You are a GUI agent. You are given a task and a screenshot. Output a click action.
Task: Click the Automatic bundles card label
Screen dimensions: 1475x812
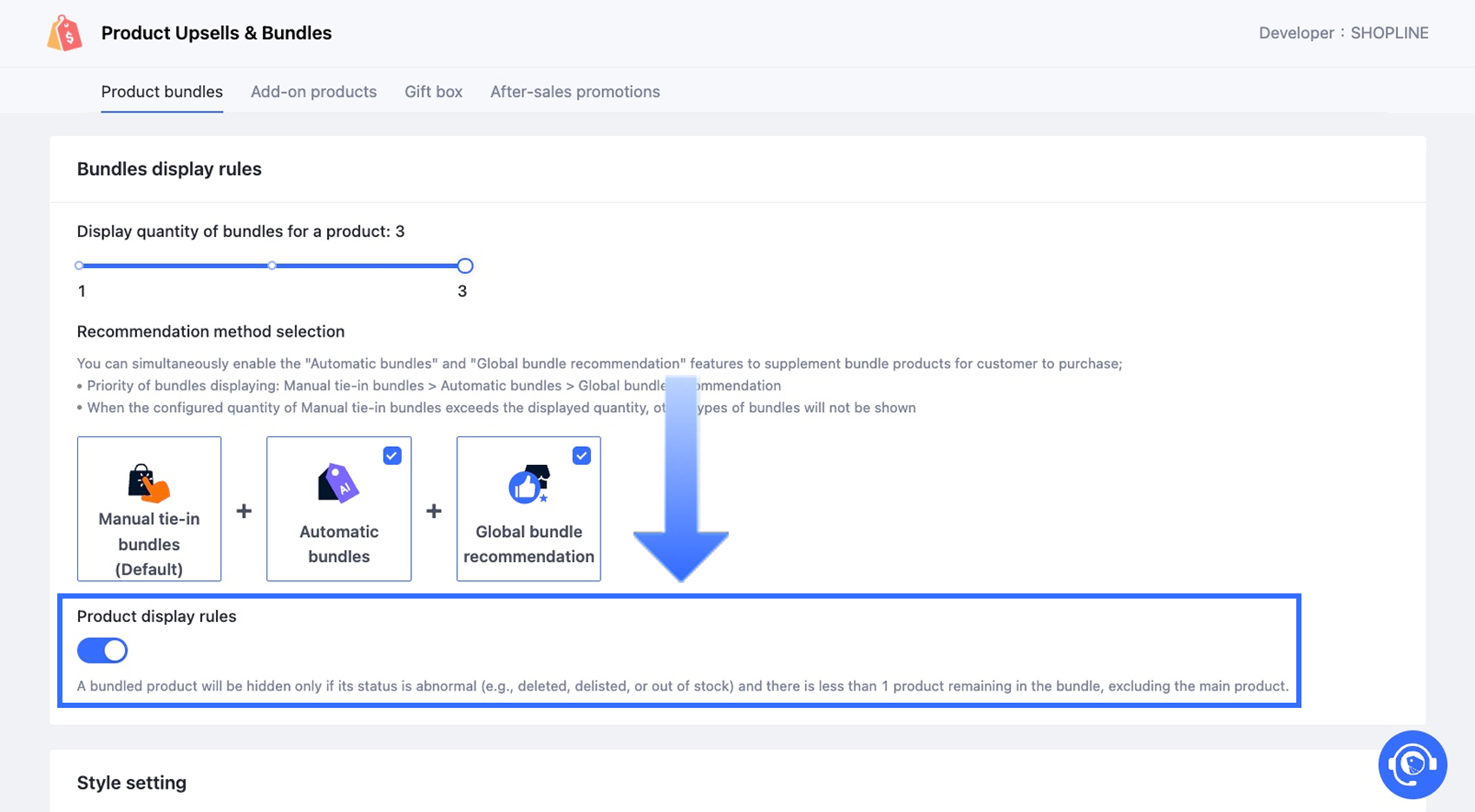click(x=338, y=544)
